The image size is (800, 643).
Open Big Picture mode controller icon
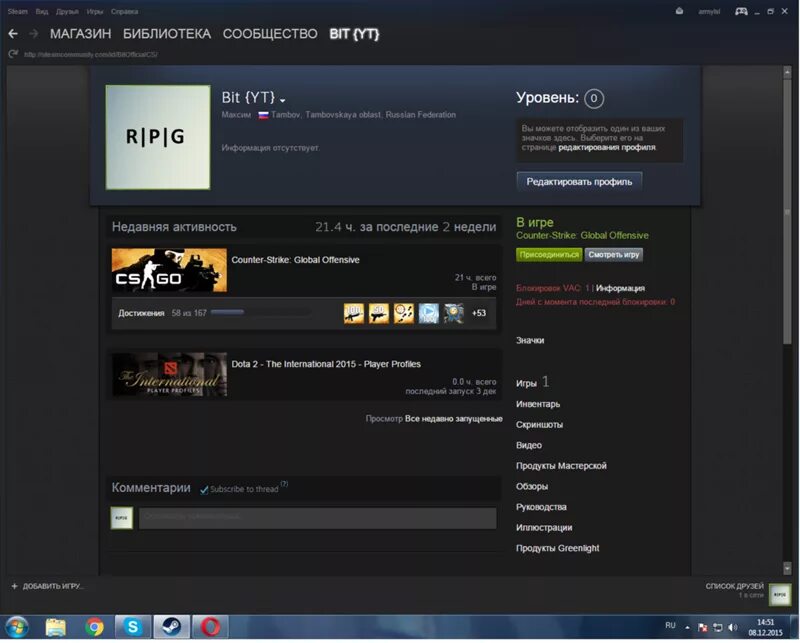[741, 11]
